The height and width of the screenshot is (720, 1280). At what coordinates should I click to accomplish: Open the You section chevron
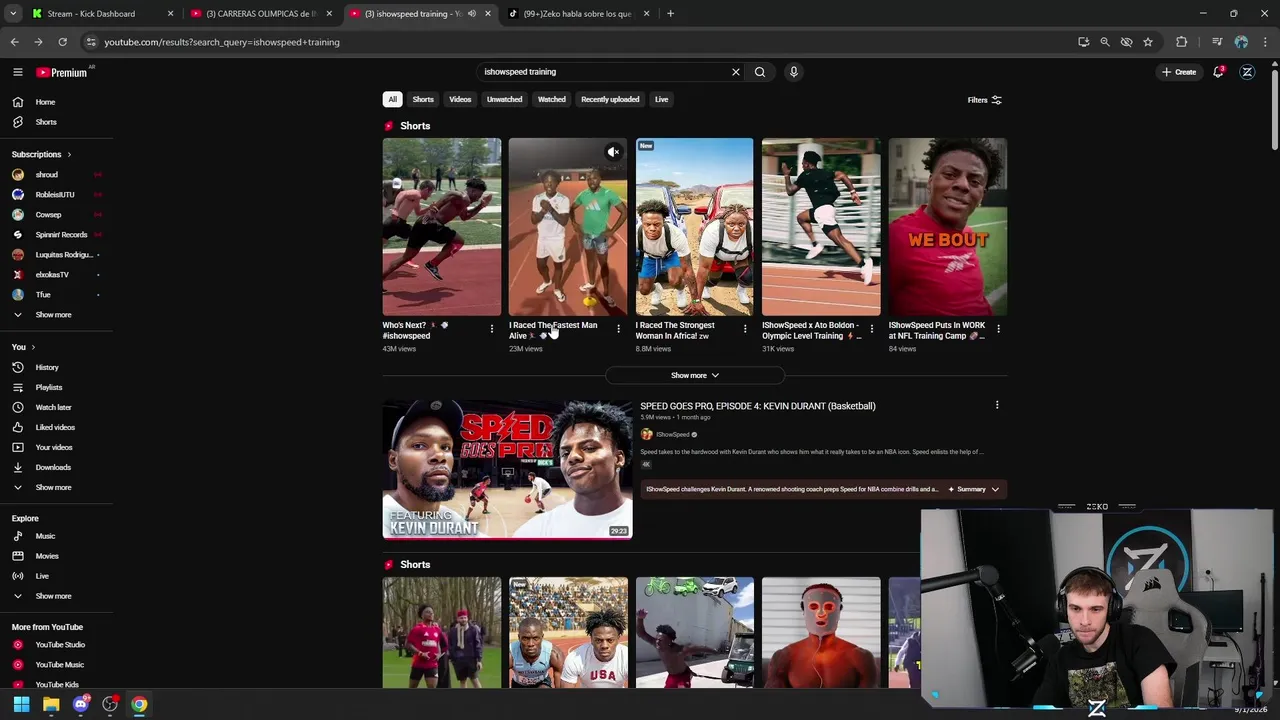[33, 347]
